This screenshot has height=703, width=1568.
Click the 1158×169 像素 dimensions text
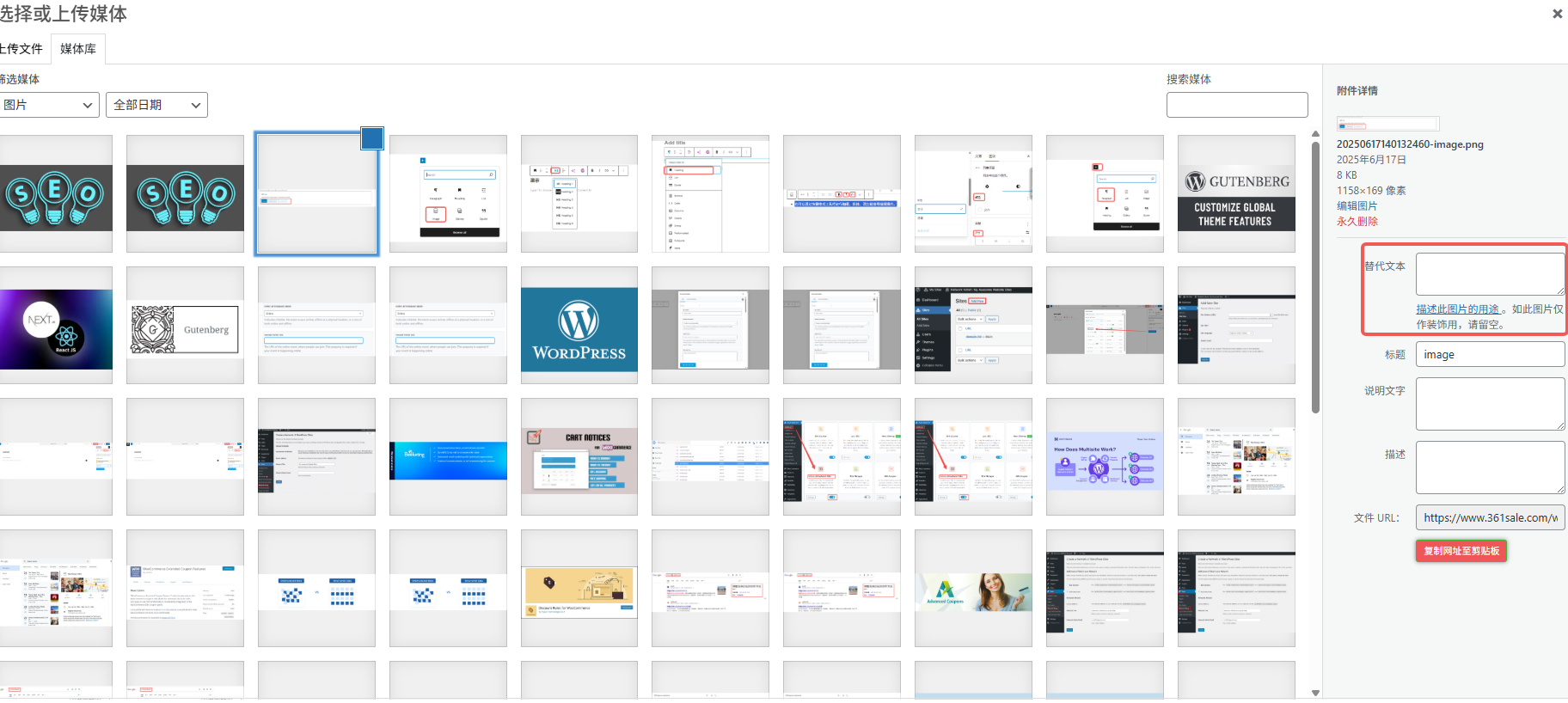pyautogui.click(x=1371, y=191)
